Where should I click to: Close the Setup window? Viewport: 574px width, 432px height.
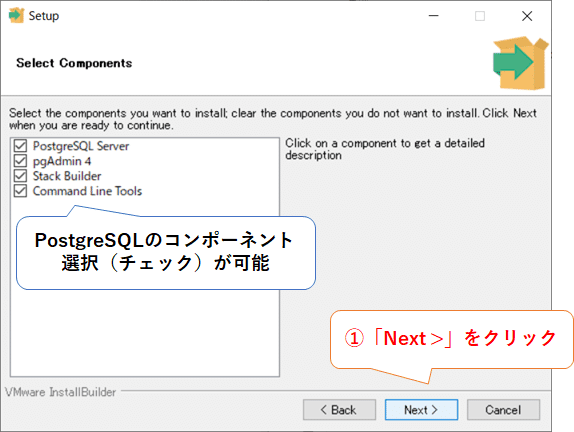coord(527,16)
